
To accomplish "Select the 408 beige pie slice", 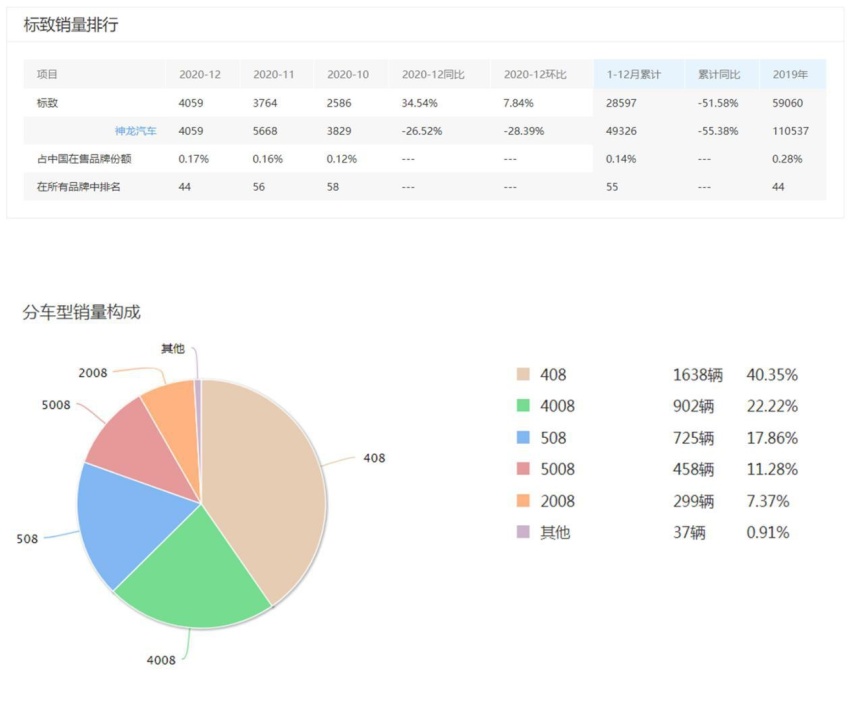I will (x=266, y=484).
